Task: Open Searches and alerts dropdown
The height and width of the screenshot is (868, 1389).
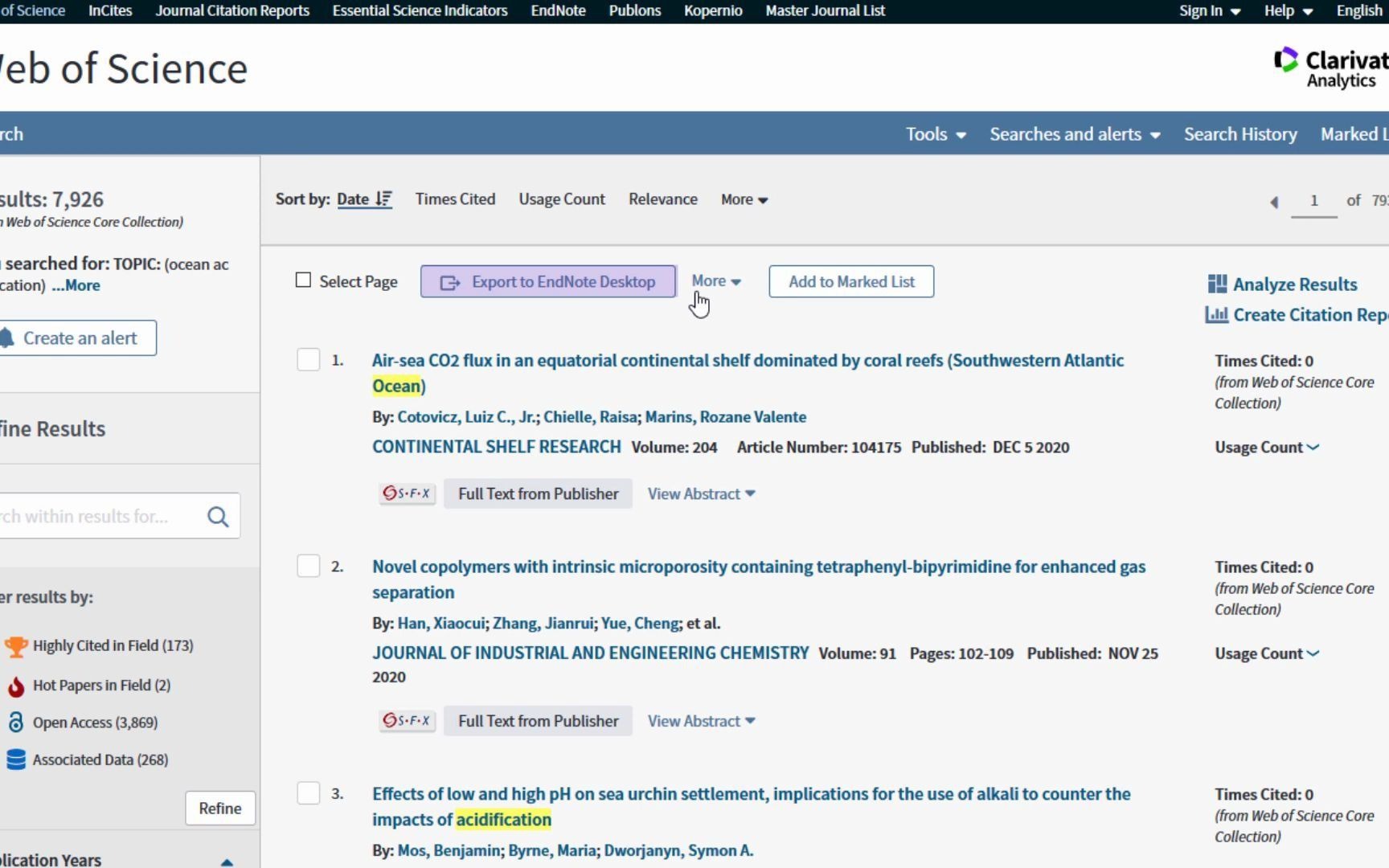Action: coord(1075,134)
